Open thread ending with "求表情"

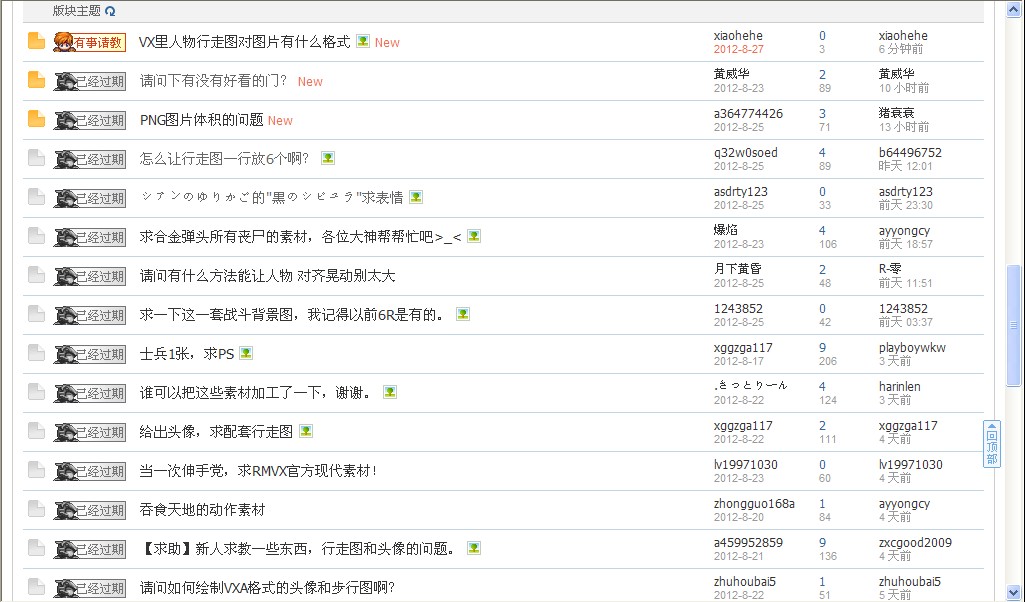click(271, 197)
